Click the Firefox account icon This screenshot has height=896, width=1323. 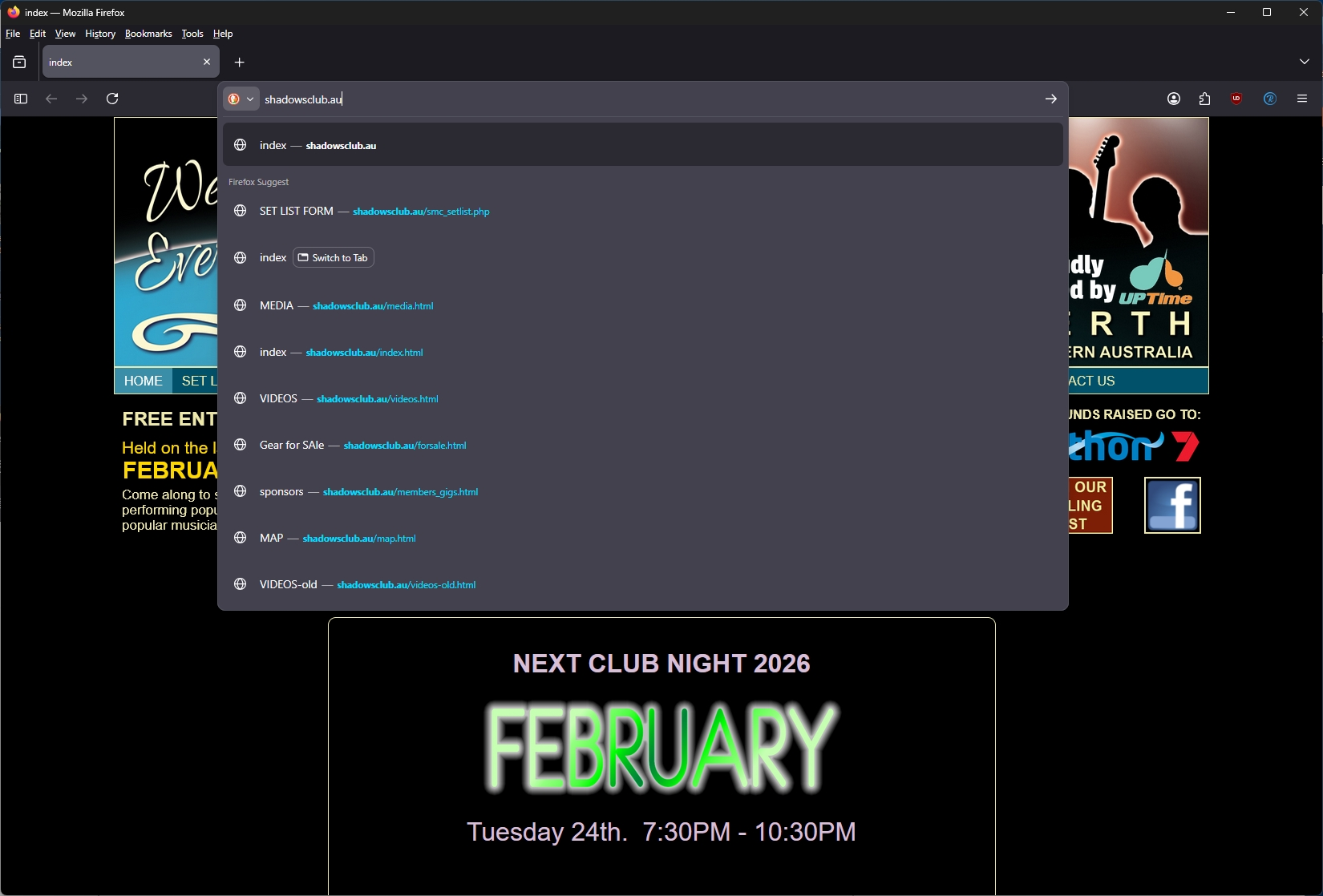click(1174, 99)
